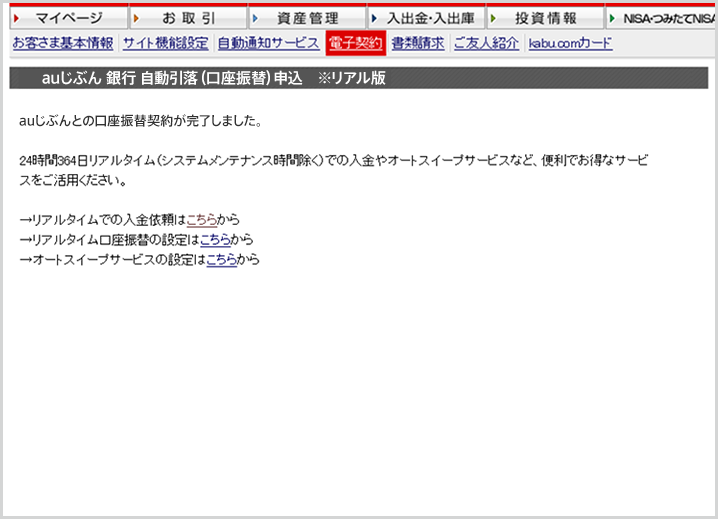Open the 書類請求 sub-menu link
Screen dimensions: 718x519
pos(418,43)
